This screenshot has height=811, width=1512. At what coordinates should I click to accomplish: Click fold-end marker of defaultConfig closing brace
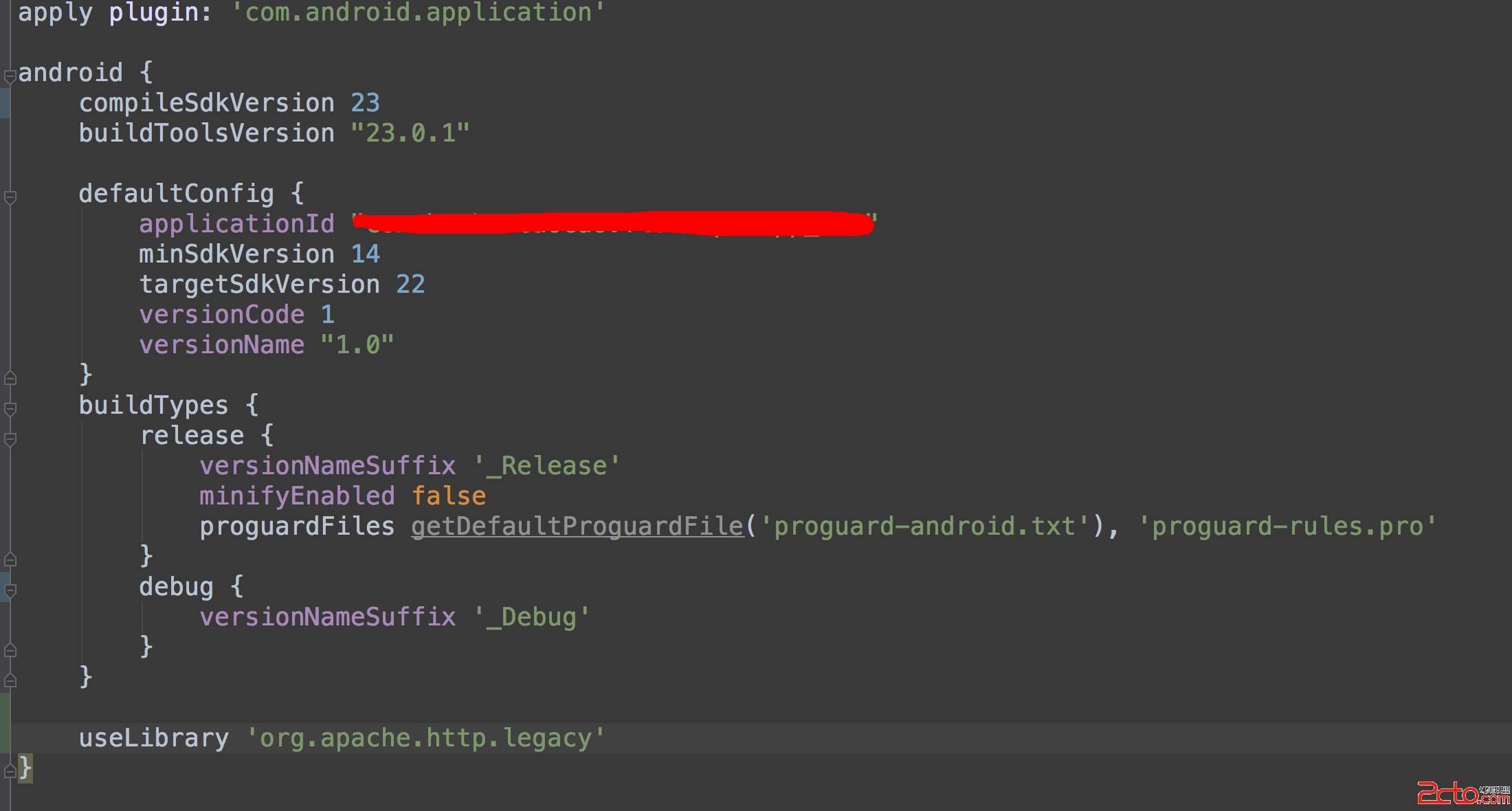click(10, 377)
